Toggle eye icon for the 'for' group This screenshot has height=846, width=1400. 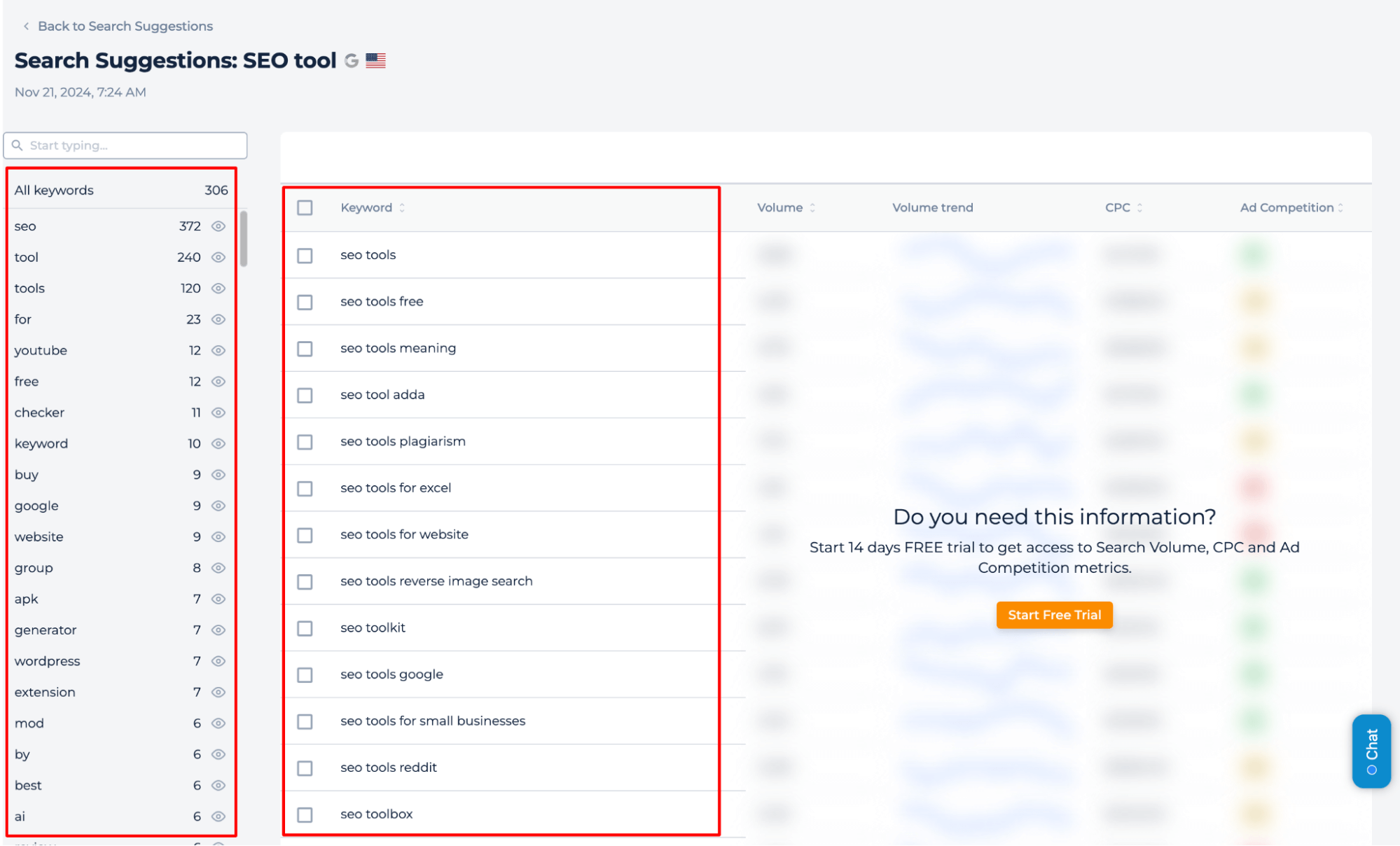click(219, 319)
